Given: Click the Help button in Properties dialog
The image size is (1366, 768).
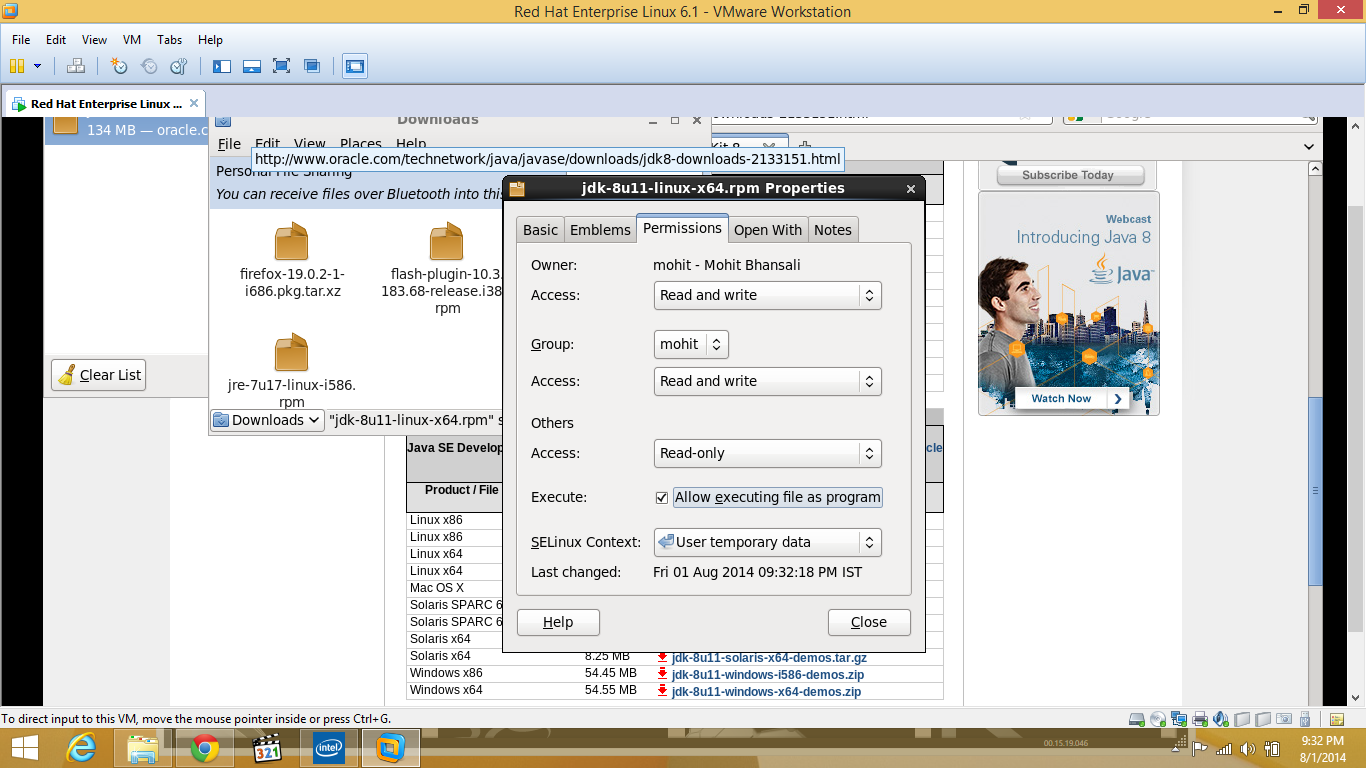Looking at the screenshot, I should click(558, 622).
